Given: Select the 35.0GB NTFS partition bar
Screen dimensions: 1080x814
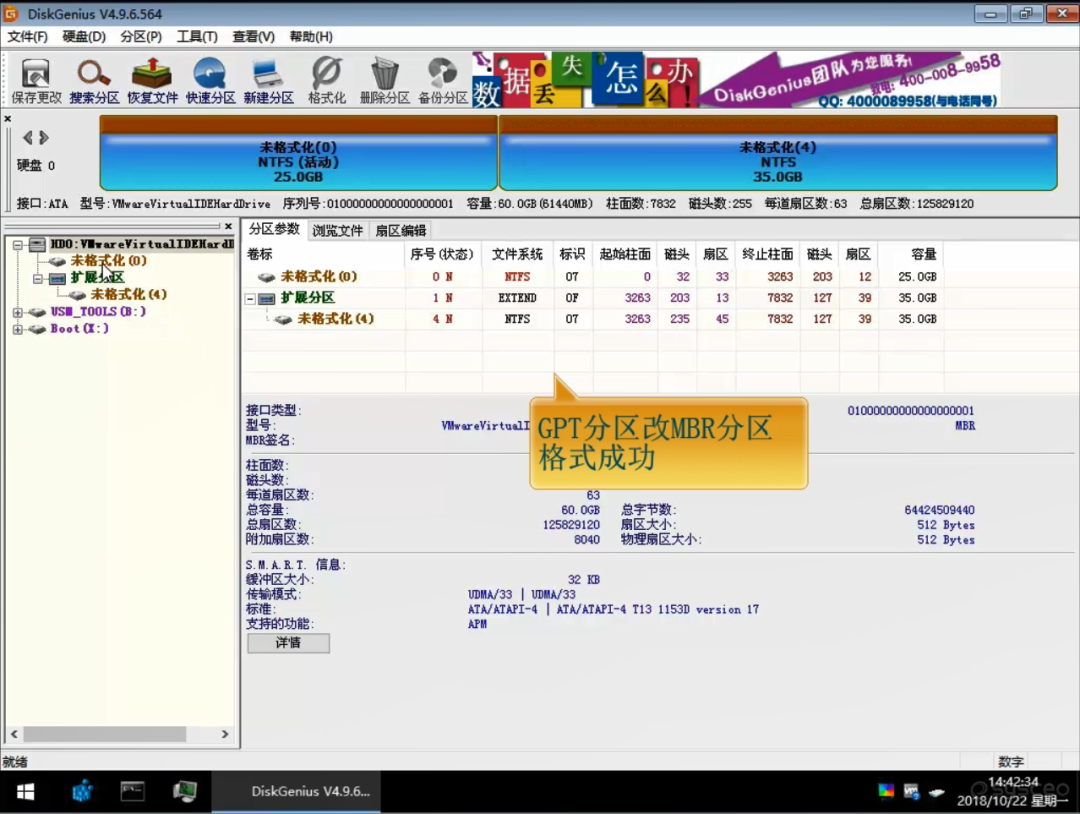Looking at the screenshot, I should click(x=777, y=160).
